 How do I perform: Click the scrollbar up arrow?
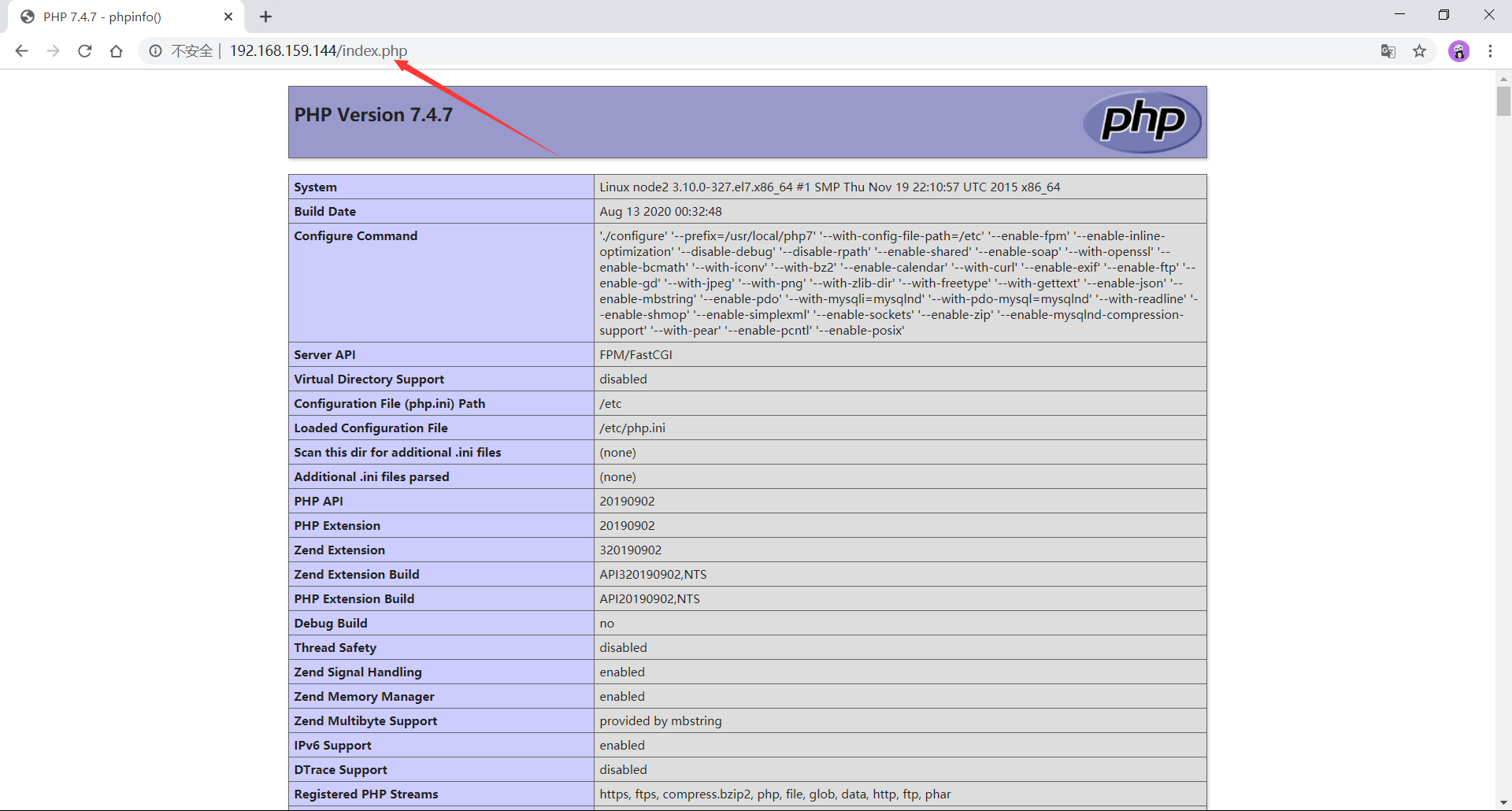tap(1503, 79)
